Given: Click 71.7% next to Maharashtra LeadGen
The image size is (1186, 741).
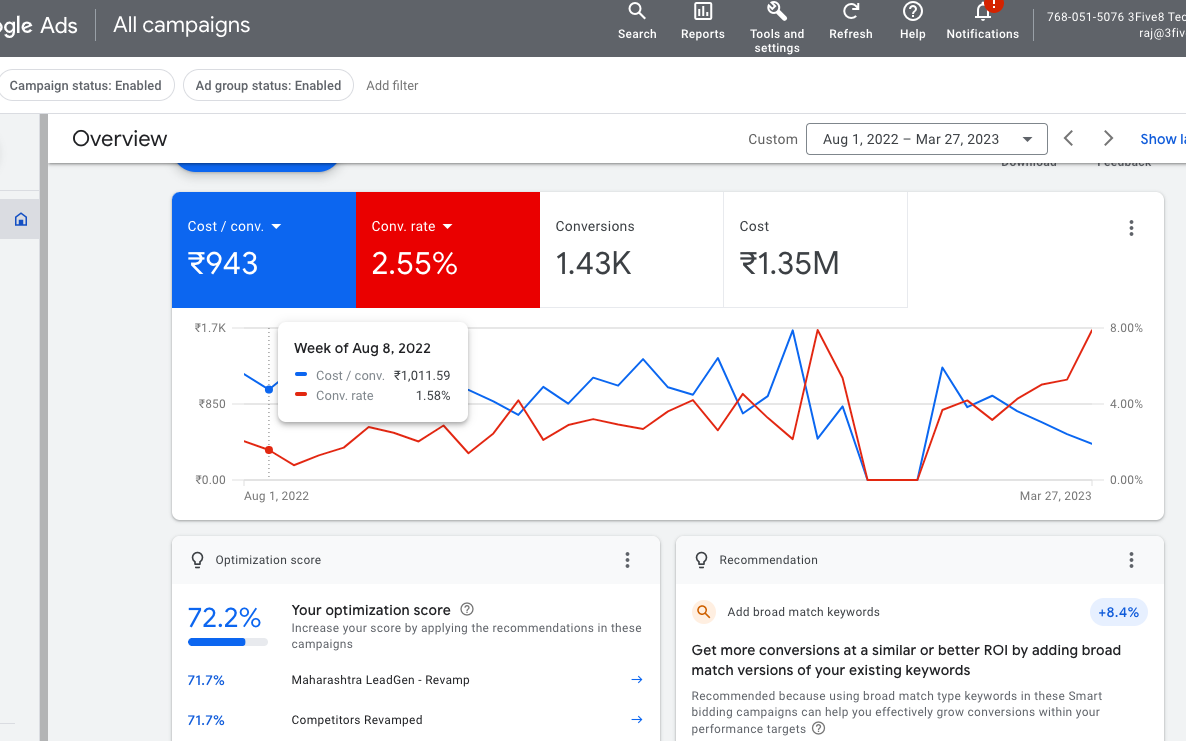Looking at the screenshot, I should pos(206,680).
